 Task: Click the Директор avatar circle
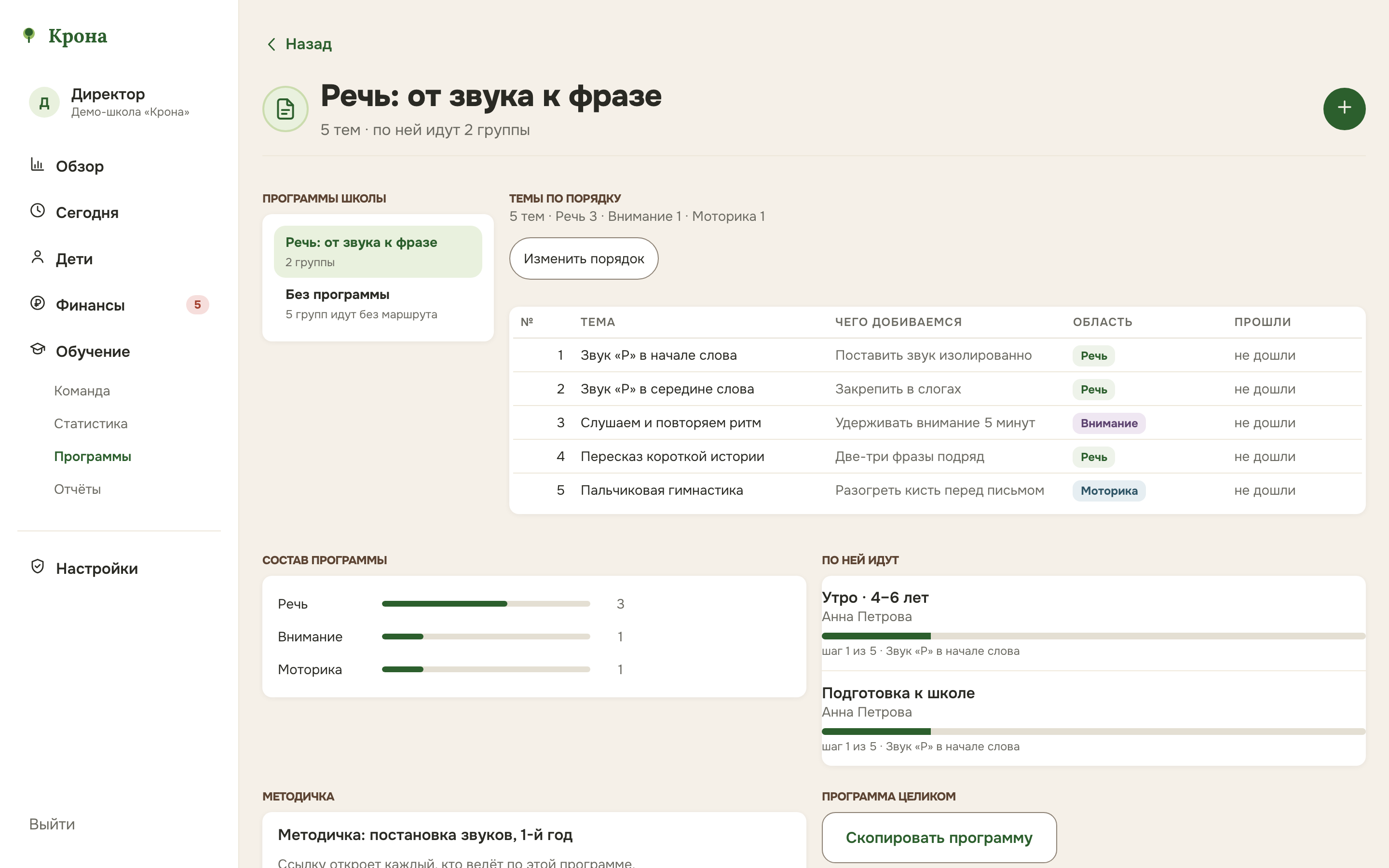point(44,103)
